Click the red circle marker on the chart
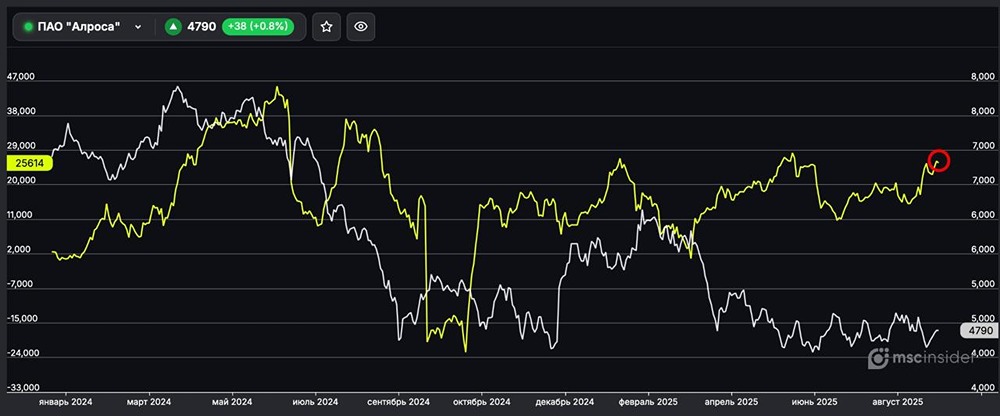The width and height of the screenshot is (1000, 416). click(x=938, y=160)
